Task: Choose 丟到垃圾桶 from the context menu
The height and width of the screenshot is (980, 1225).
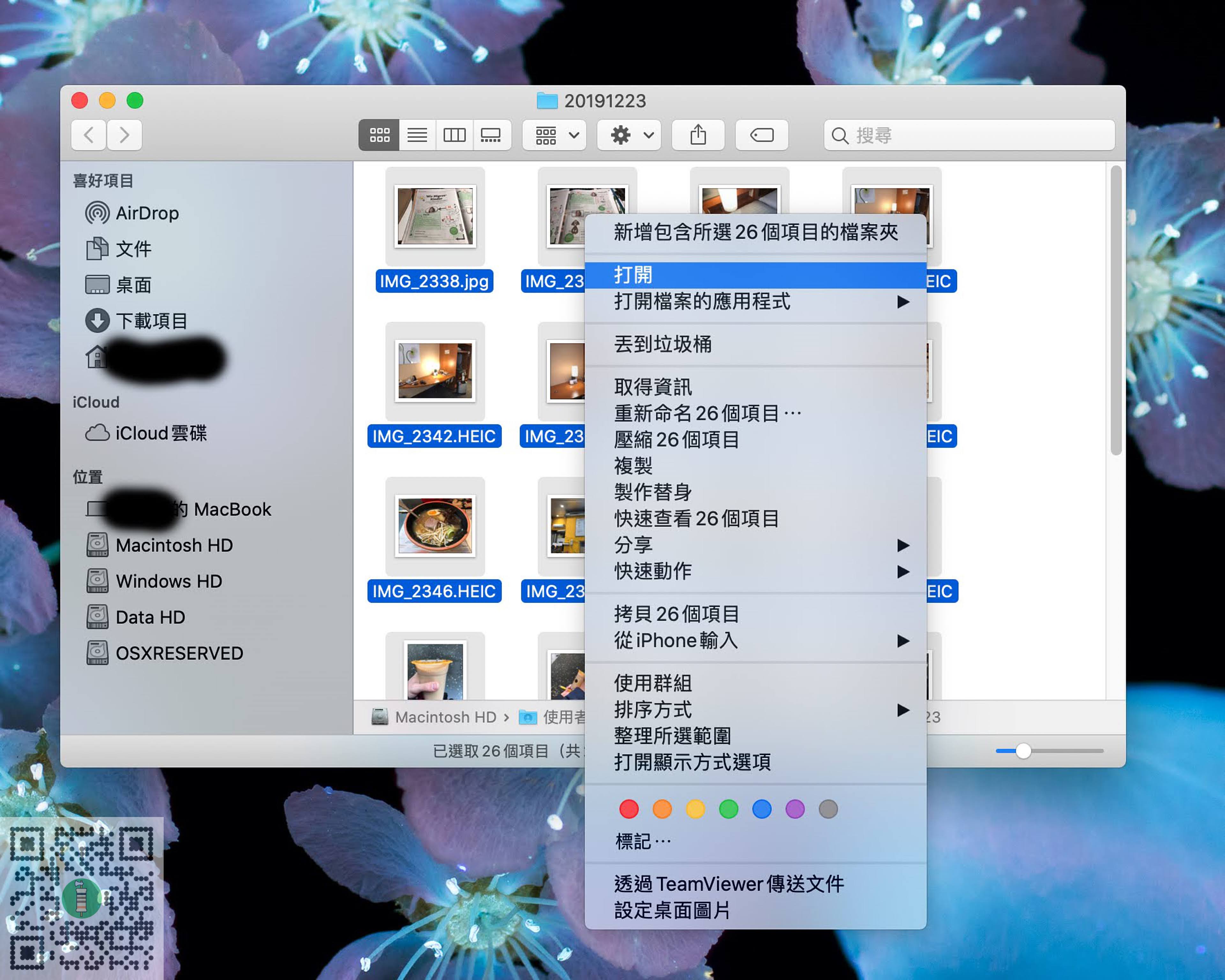Action: point(663,344)
